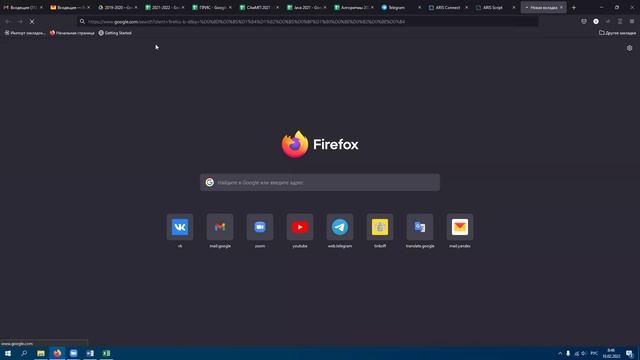The width and height of the screenshot is (640, 360).
Task: Add a new tab with plus button
Action: point(573,7)
